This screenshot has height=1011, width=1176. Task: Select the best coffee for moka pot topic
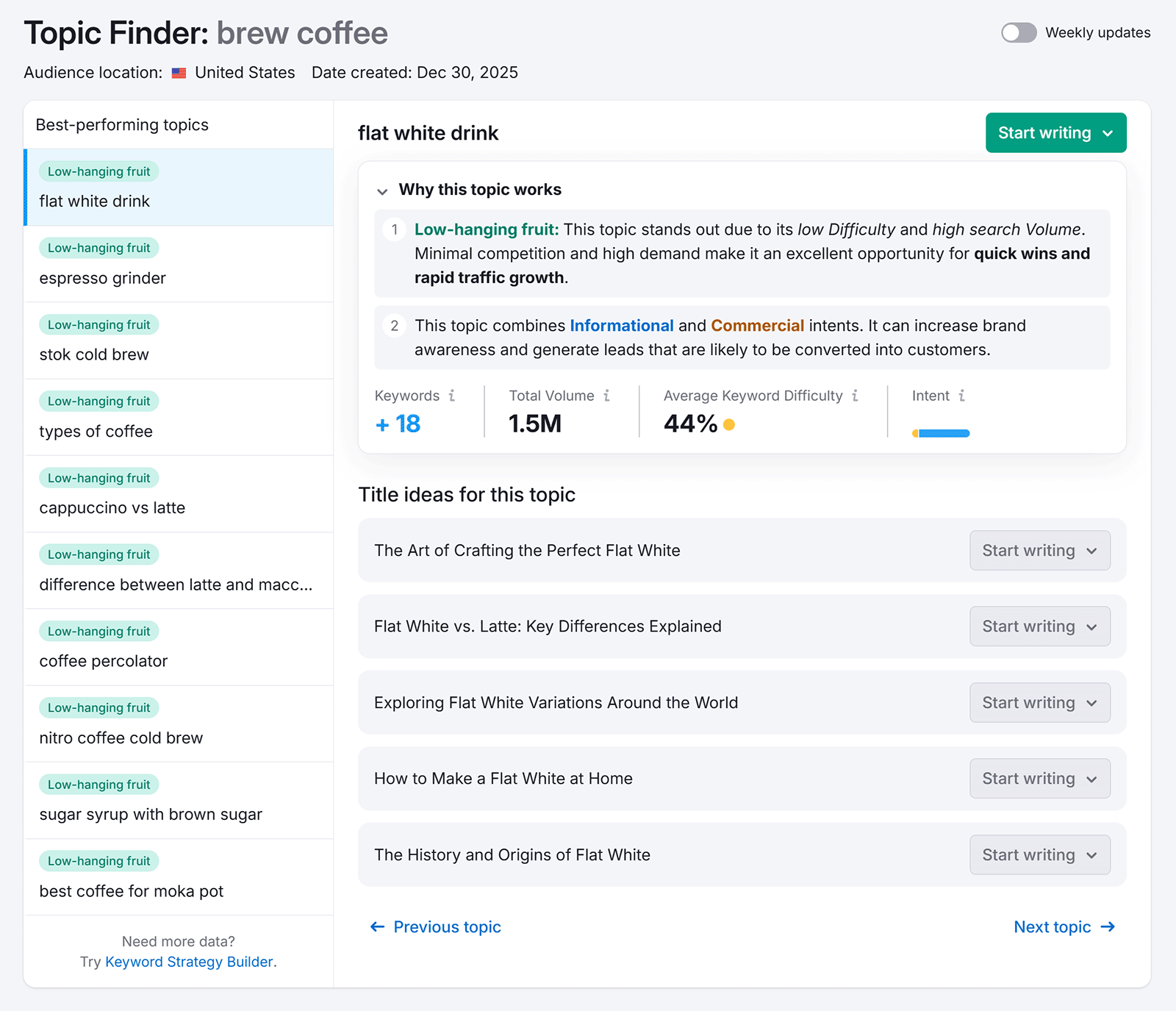178,876
